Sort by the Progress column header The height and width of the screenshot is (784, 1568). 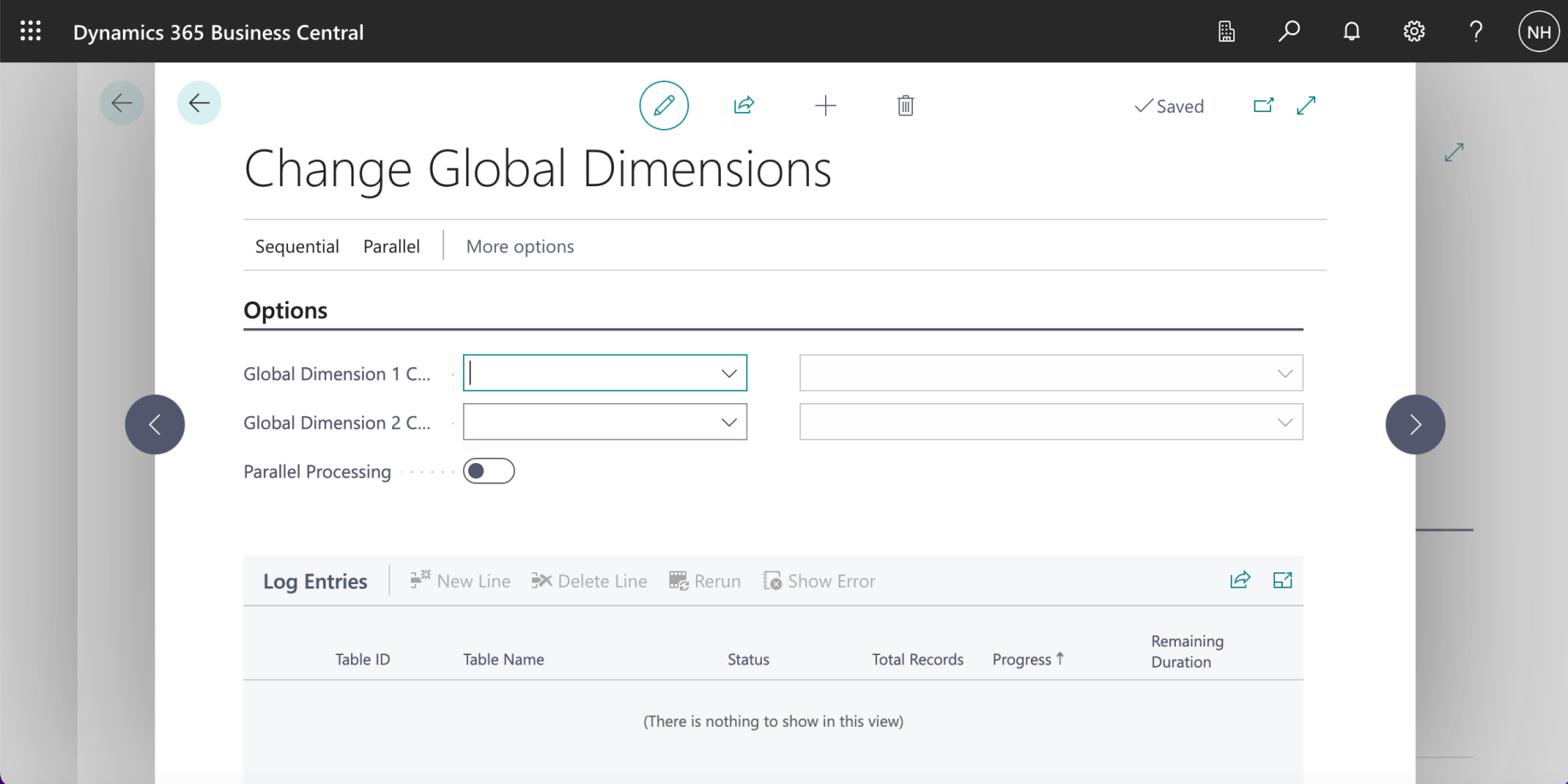[1021, 659]
